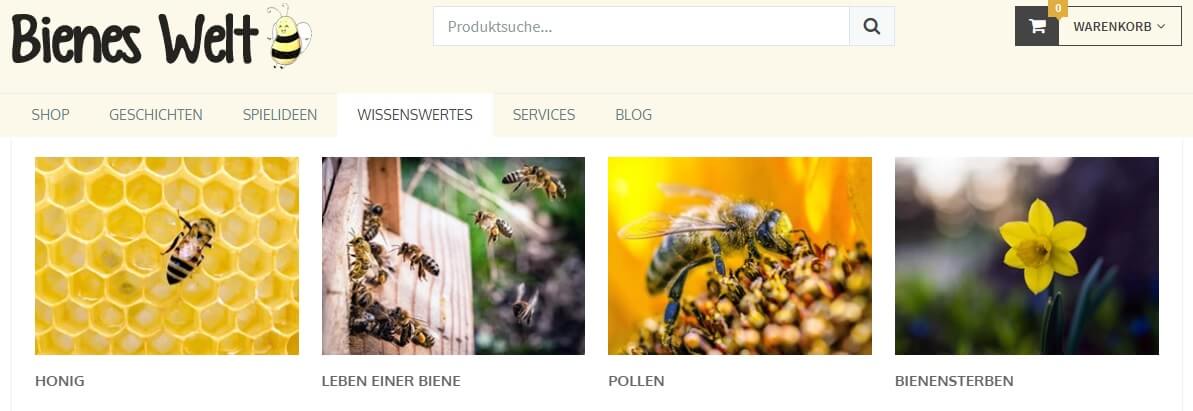1193x411 pixels.
Task: Follow the Leben einer Biene link
Action: point(391,381)
